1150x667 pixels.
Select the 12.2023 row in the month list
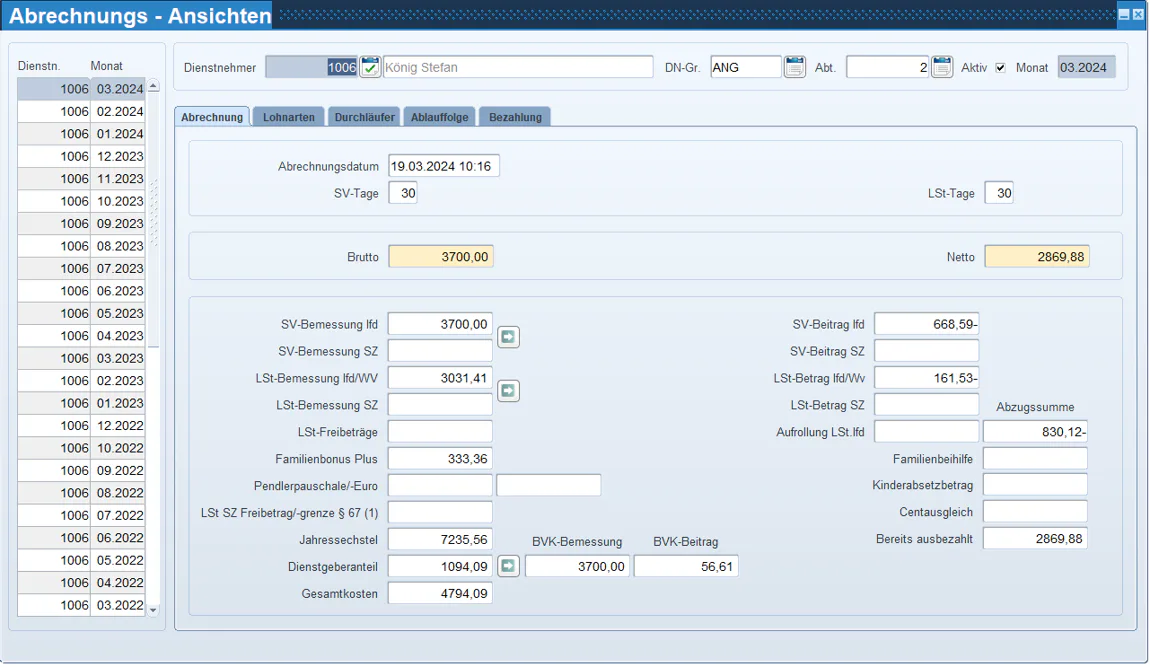click(x=81, y=156)
